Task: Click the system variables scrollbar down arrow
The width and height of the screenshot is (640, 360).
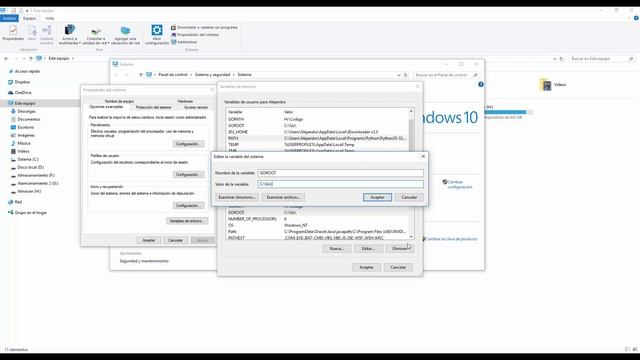Action: coord(411,237)
